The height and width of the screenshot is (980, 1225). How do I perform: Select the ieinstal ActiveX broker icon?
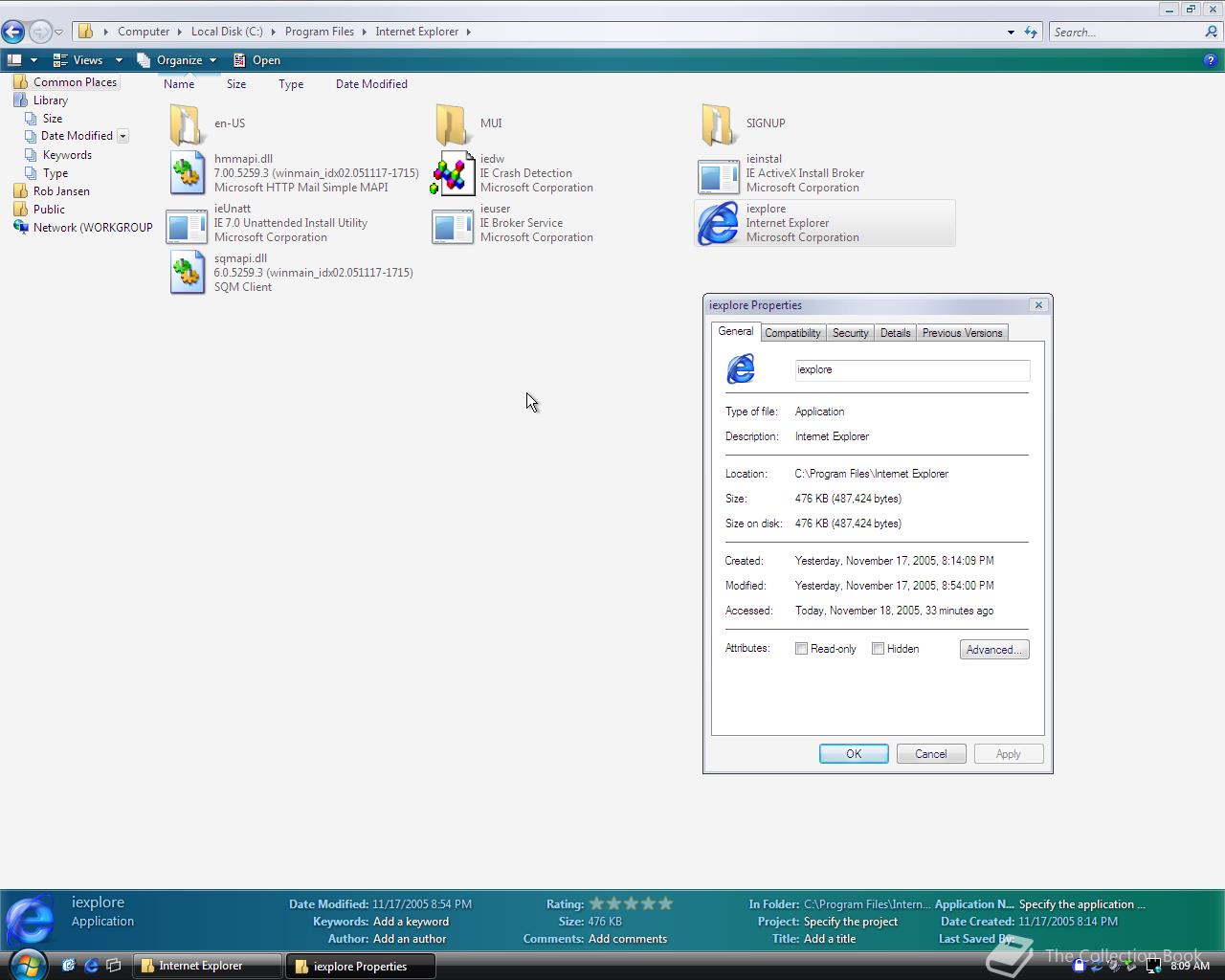[x=718, y=176]
